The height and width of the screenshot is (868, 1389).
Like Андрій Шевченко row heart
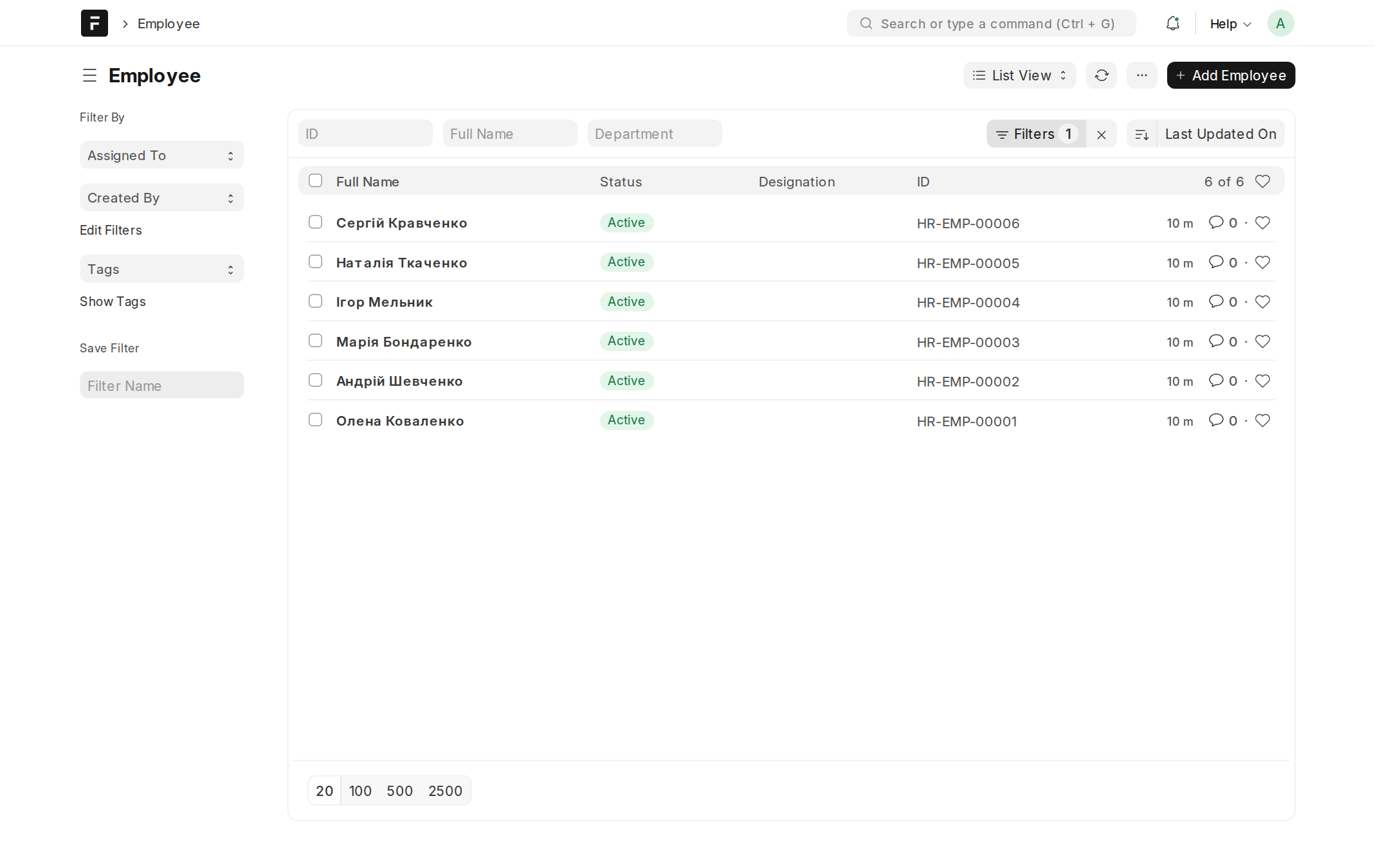[x=1262, y=381]
